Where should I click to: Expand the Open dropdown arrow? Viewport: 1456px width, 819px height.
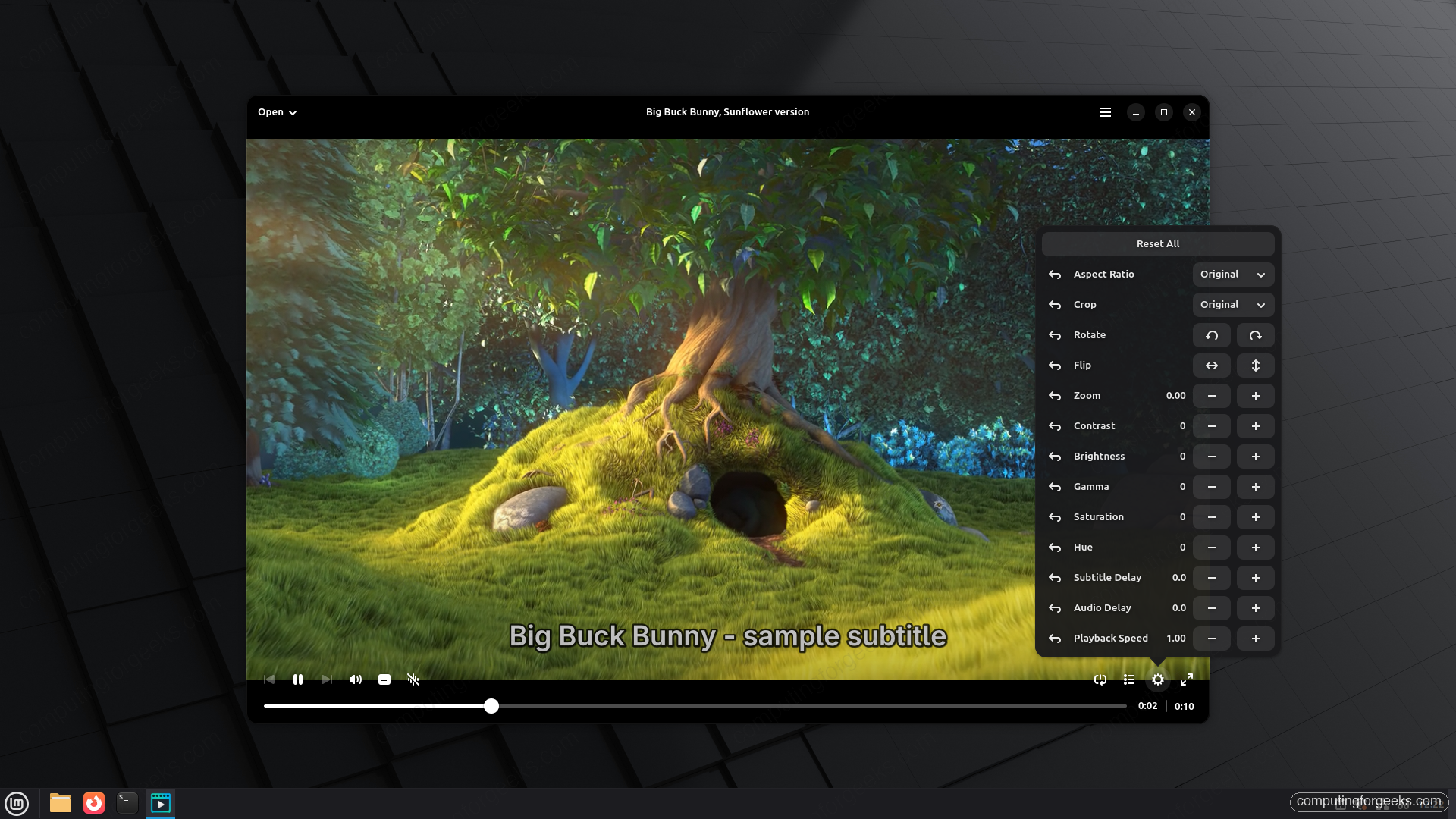pyautogui.click(x=293, y=113)
